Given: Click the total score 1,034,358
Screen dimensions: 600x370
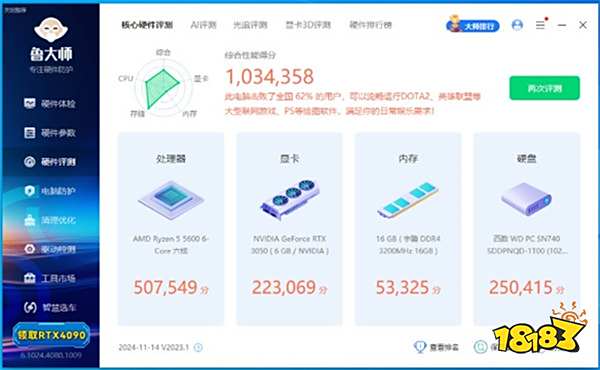Looking at the screenshot, I should click(x=270, y=77).
